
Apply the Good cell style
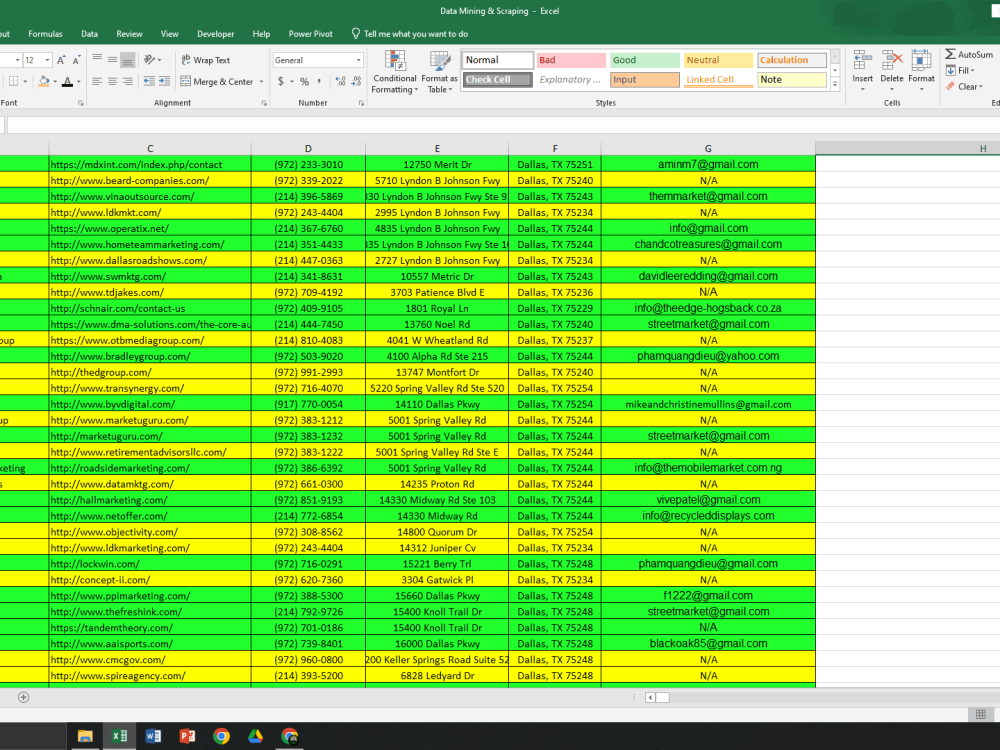click(645, 60)
